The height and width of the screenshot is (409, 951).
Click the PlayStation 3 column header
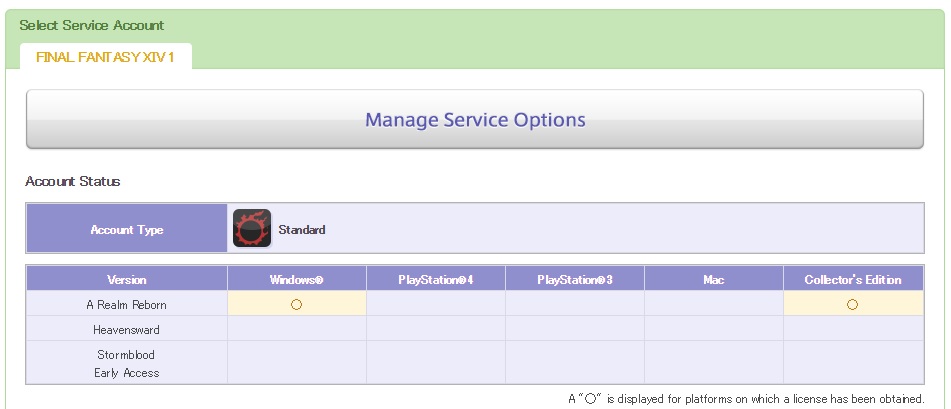(x=574, y=279)
